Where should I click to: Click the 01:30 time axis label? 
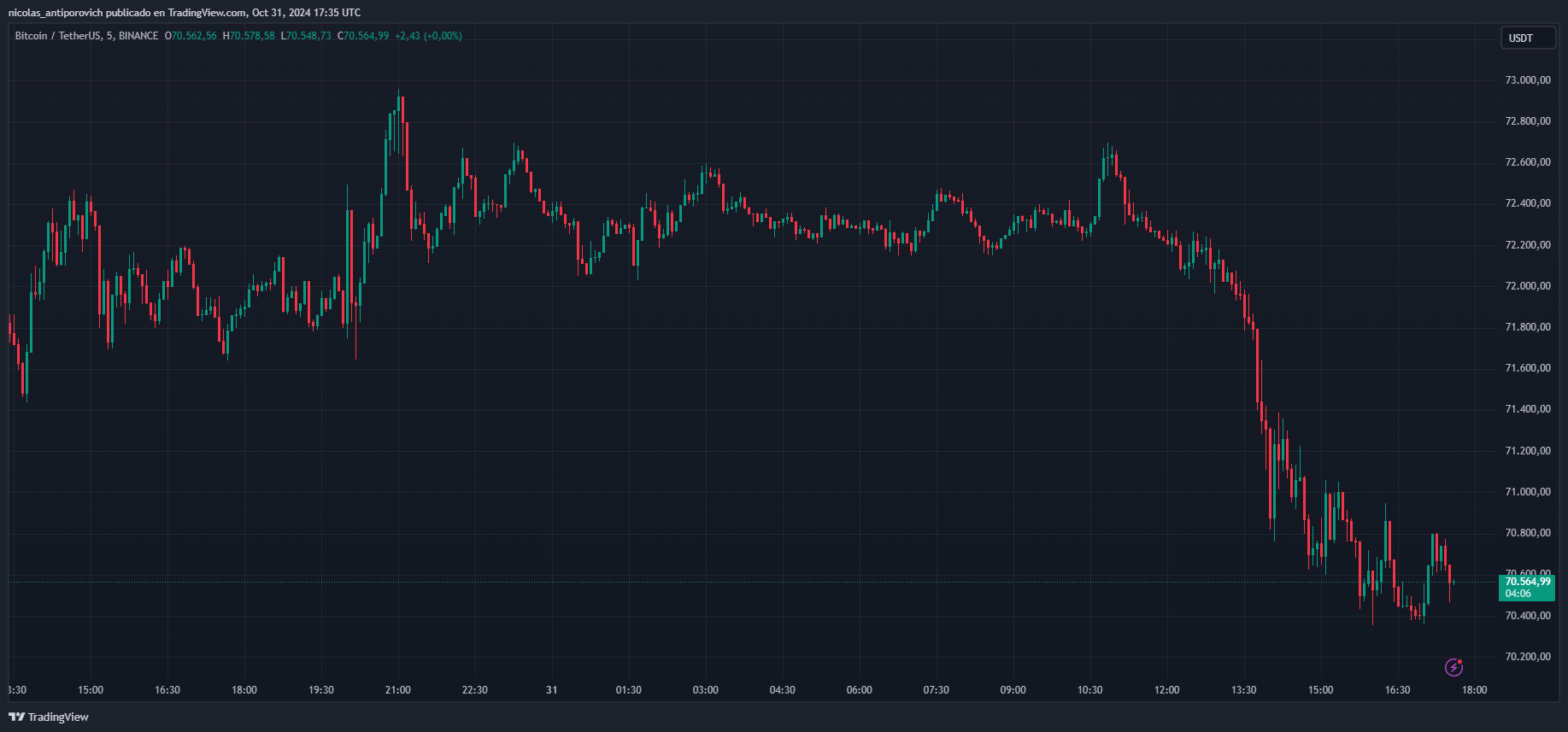[x=629, y=690]
